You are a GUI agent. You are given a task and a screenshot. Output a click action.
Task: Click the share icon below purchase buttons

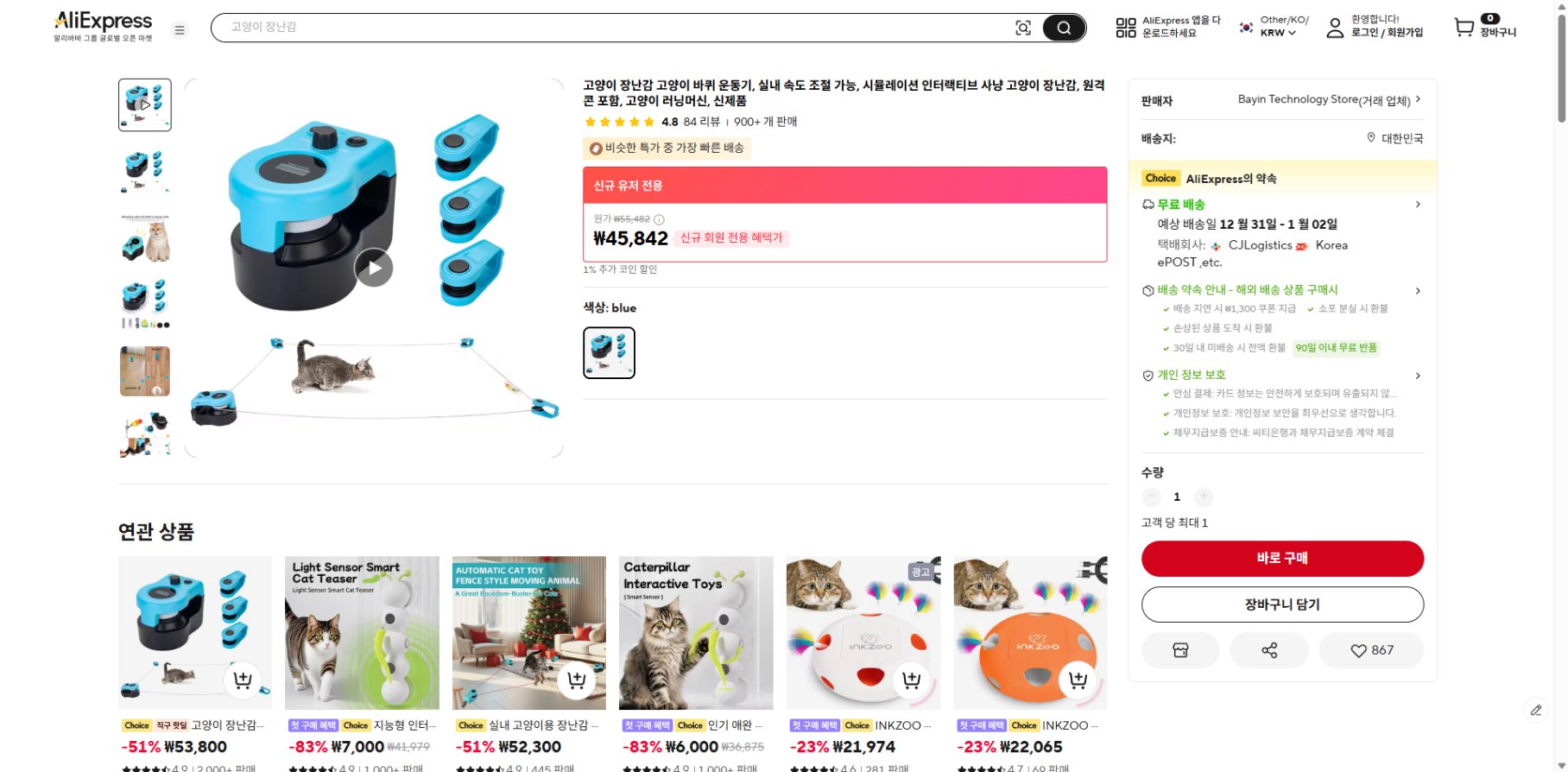pyautogui.click(x=1269, y=650)
